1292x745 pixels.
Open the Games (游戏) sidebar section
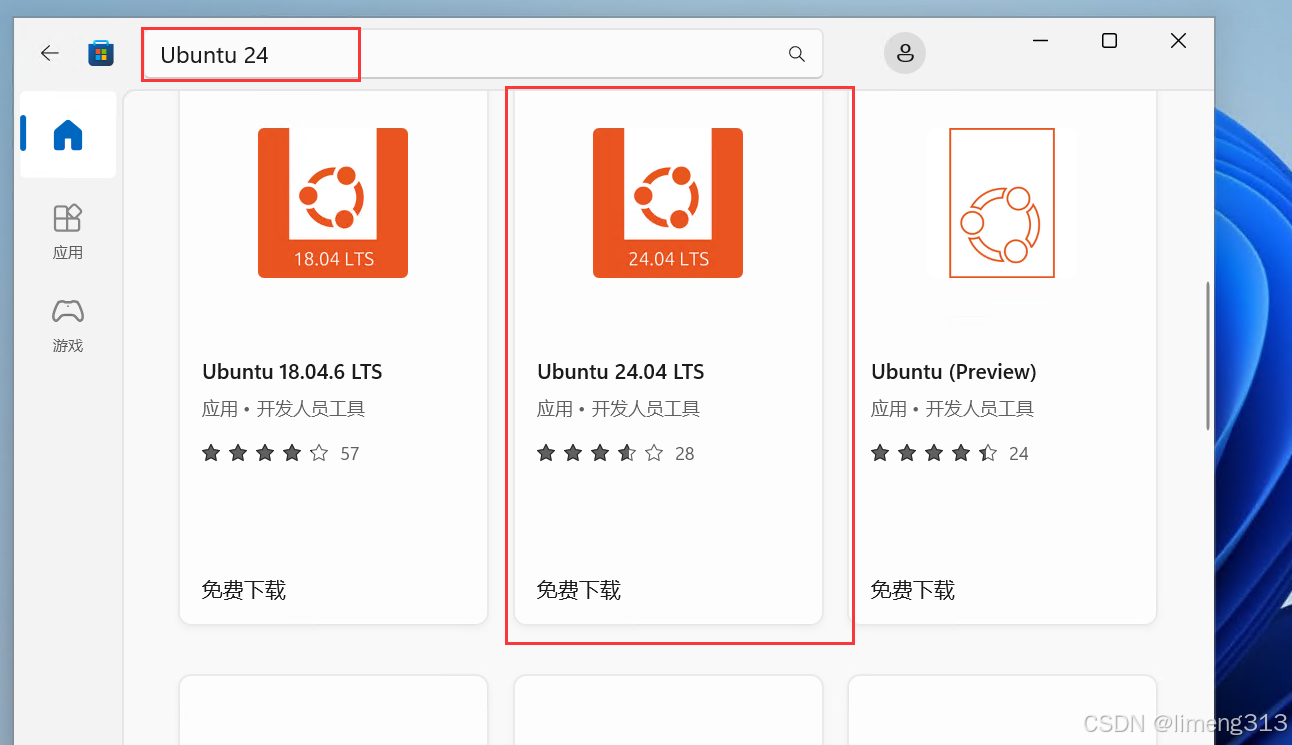(x=68, y=325)
